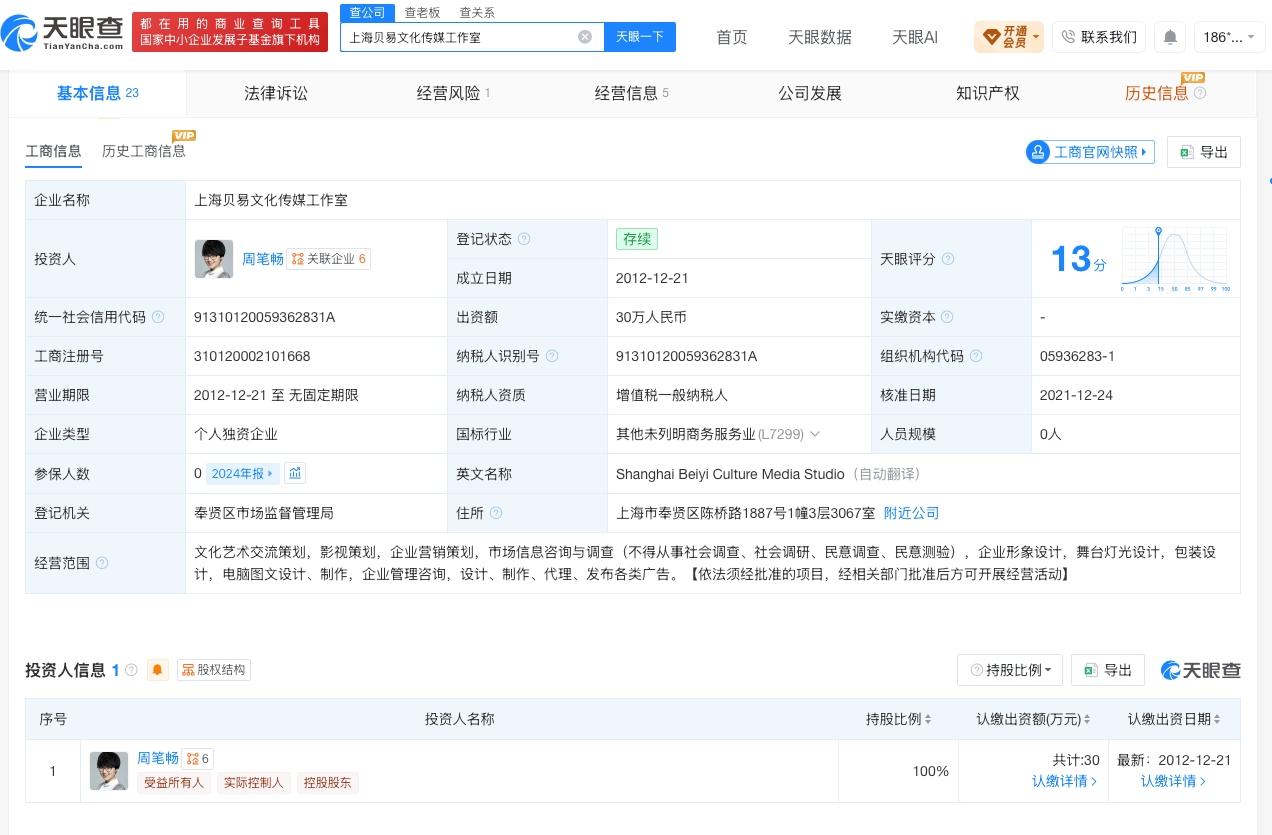Select credit code 91310120059362831A in 统一社会信用代码 row
Viewport: 1272px width, 835px height.
coord(265,317)
